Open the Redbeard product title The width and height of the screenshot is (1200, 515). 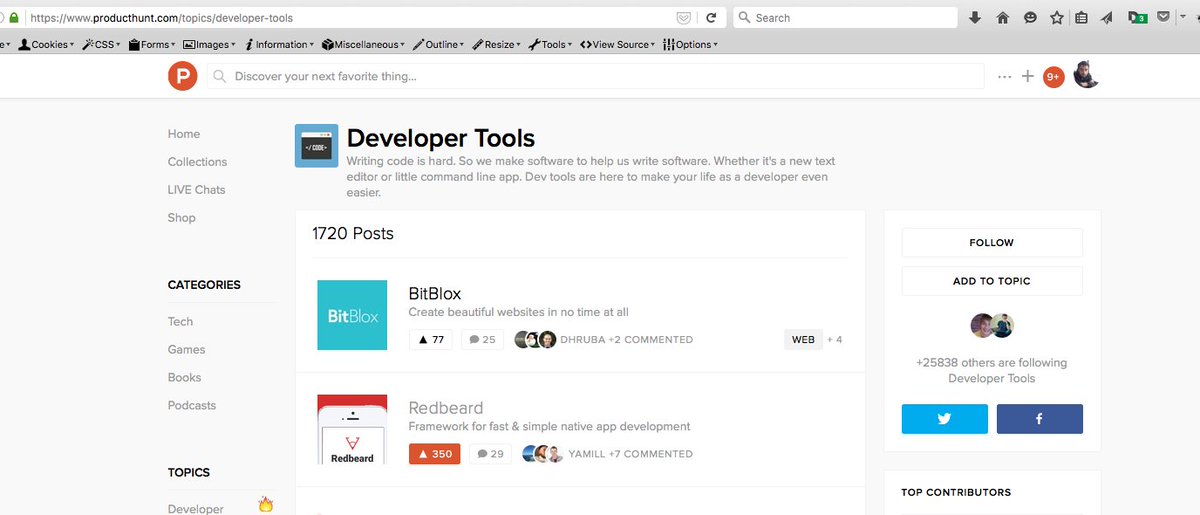[x=446, y=408]
